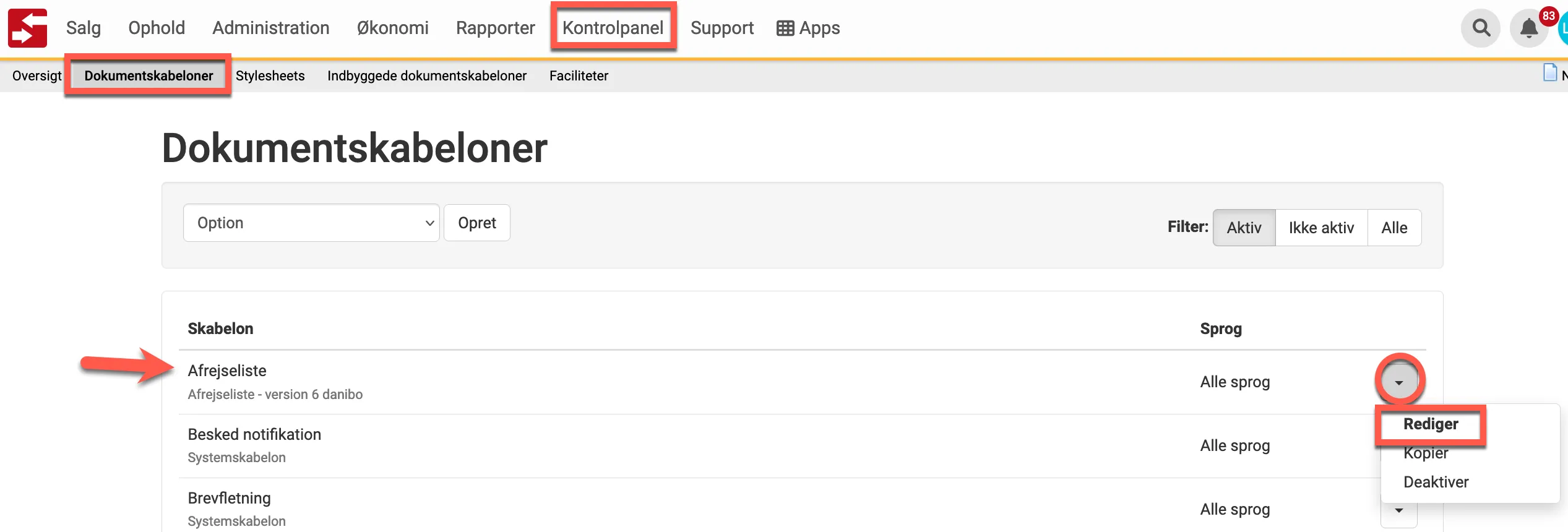
Task: Switch to the Stylesheets tab
Action: tap(270, 75)
